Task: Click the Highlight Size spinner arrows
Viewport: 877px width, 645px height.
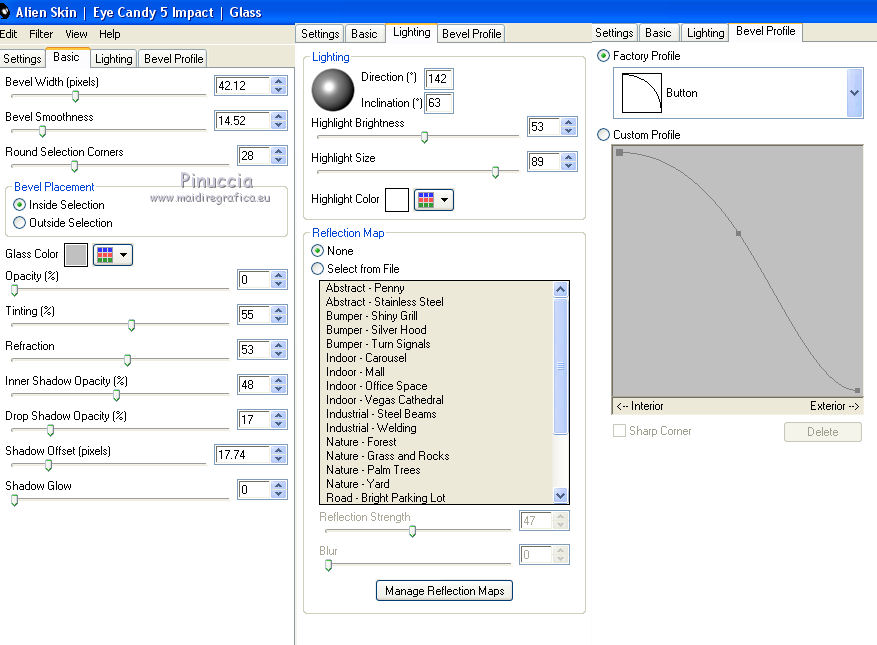Action: tap(568, 162)
